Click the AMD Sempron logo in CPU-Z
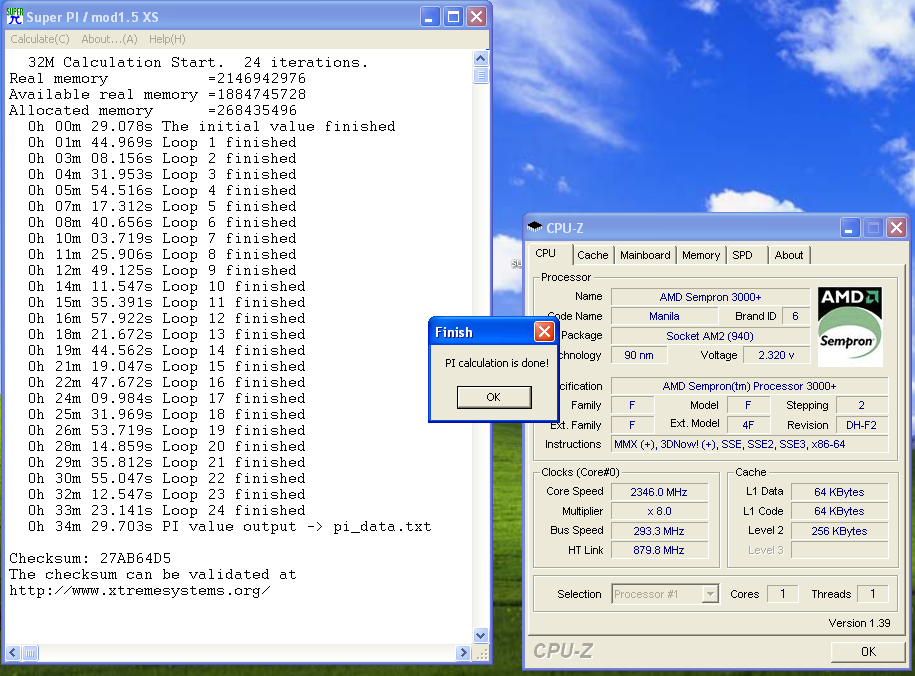Image resolution: width=915 pixels, height=676 pixels. pyautogui.click(x=850, y=326)
